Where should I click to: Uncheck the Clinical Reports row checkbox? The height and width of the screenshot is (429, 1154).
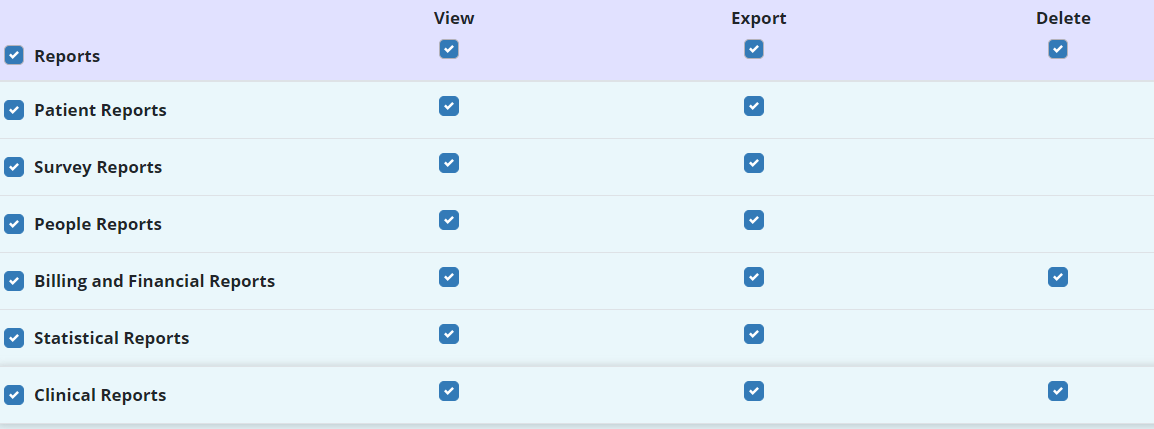pyautogui.click(x=14, y=395)
